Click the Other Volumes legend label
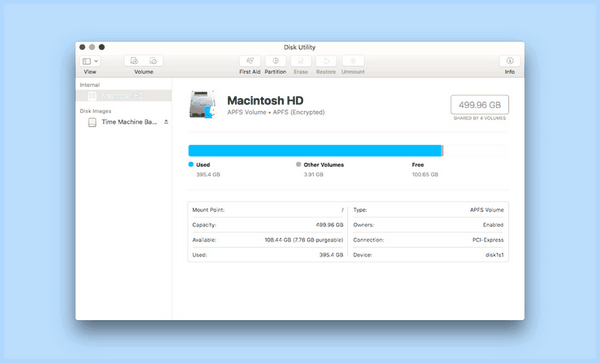Image resolution: width=600 pixels, height=363 pixels. click(324, 165)
